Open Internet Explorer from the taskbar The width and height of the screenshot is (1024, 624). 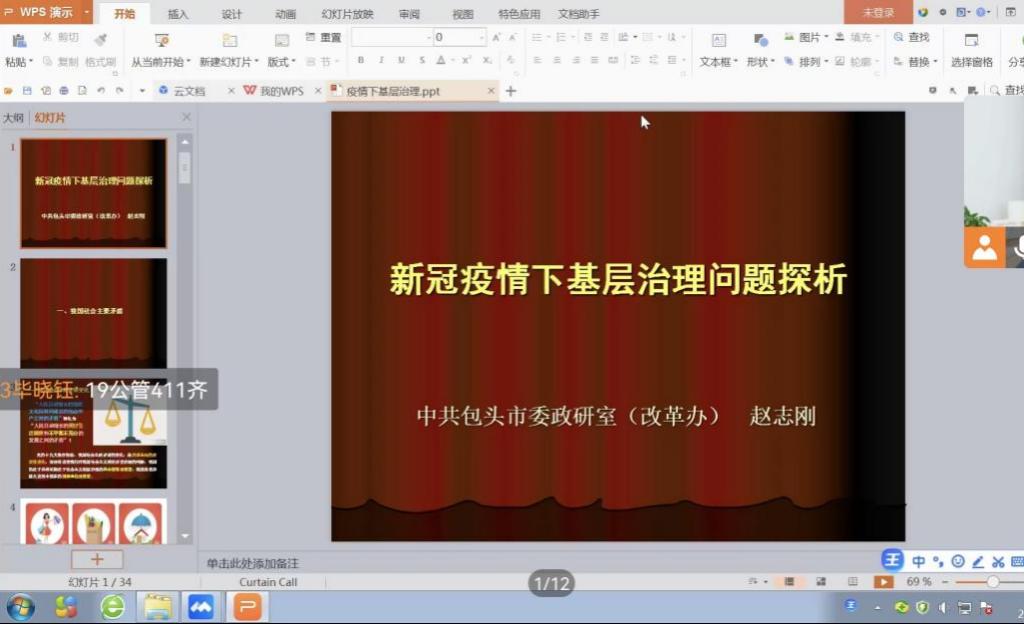coord(112,606)
